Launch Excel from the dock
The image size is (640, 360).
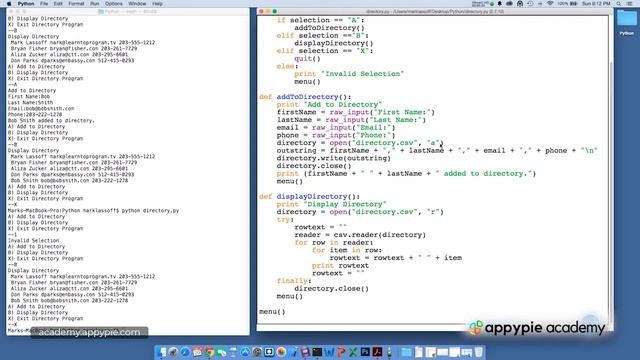click(353, 352)
